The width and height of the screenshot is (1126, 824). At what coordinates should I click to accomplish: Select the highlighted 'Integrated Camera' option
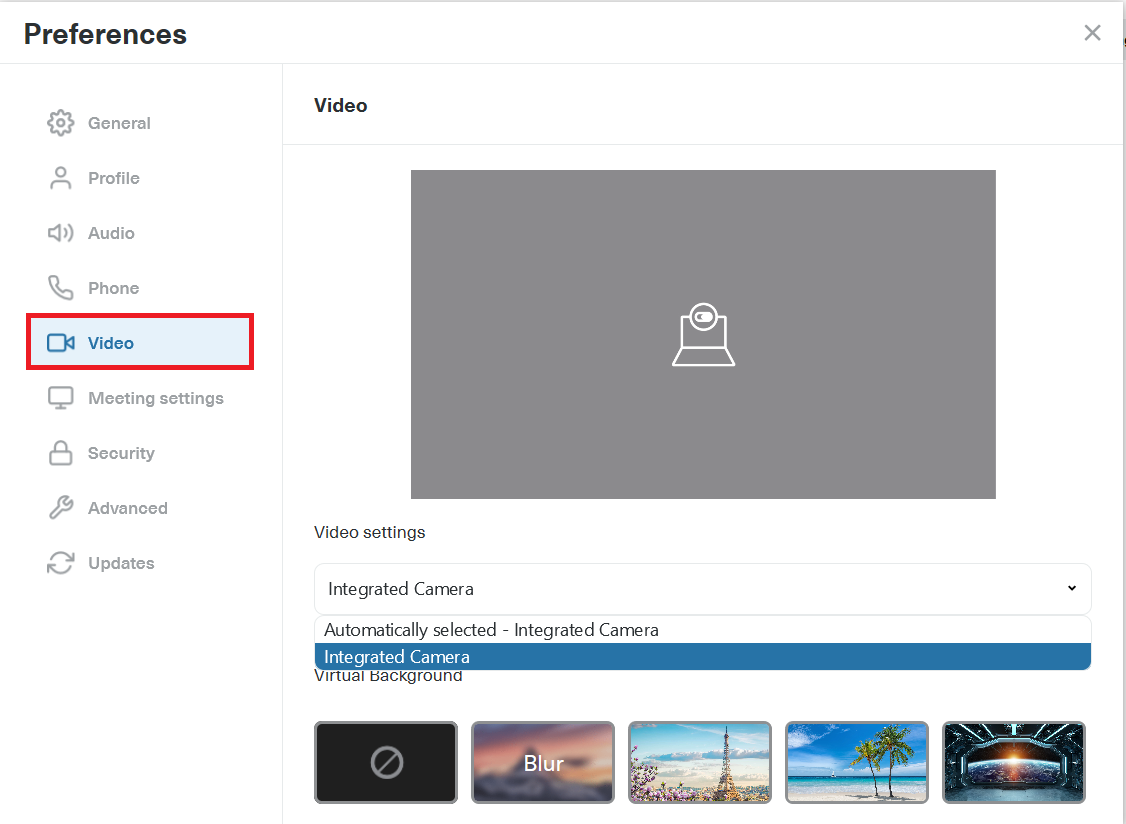(x=397, y=657)
